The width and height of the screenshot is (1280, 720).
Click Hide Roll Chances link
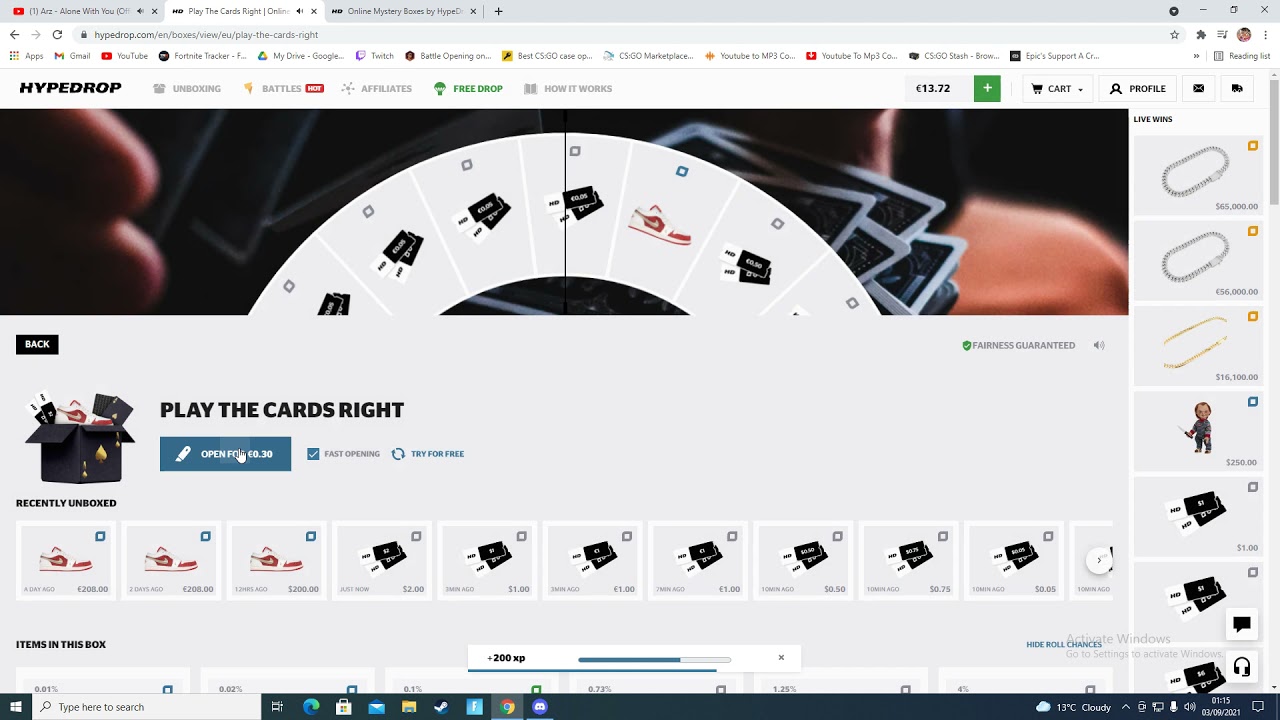[x=1064, y=644]
